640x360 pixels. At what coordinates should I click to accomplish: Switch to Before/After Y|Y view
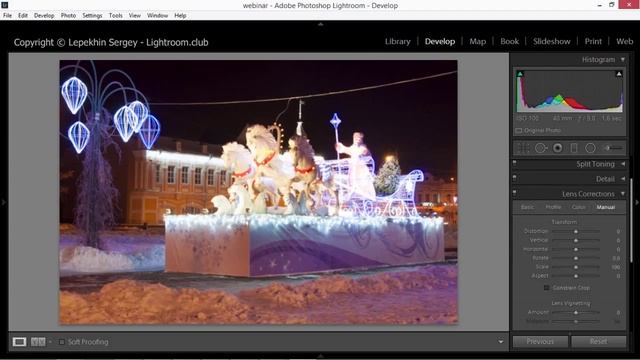pos(38,342)
